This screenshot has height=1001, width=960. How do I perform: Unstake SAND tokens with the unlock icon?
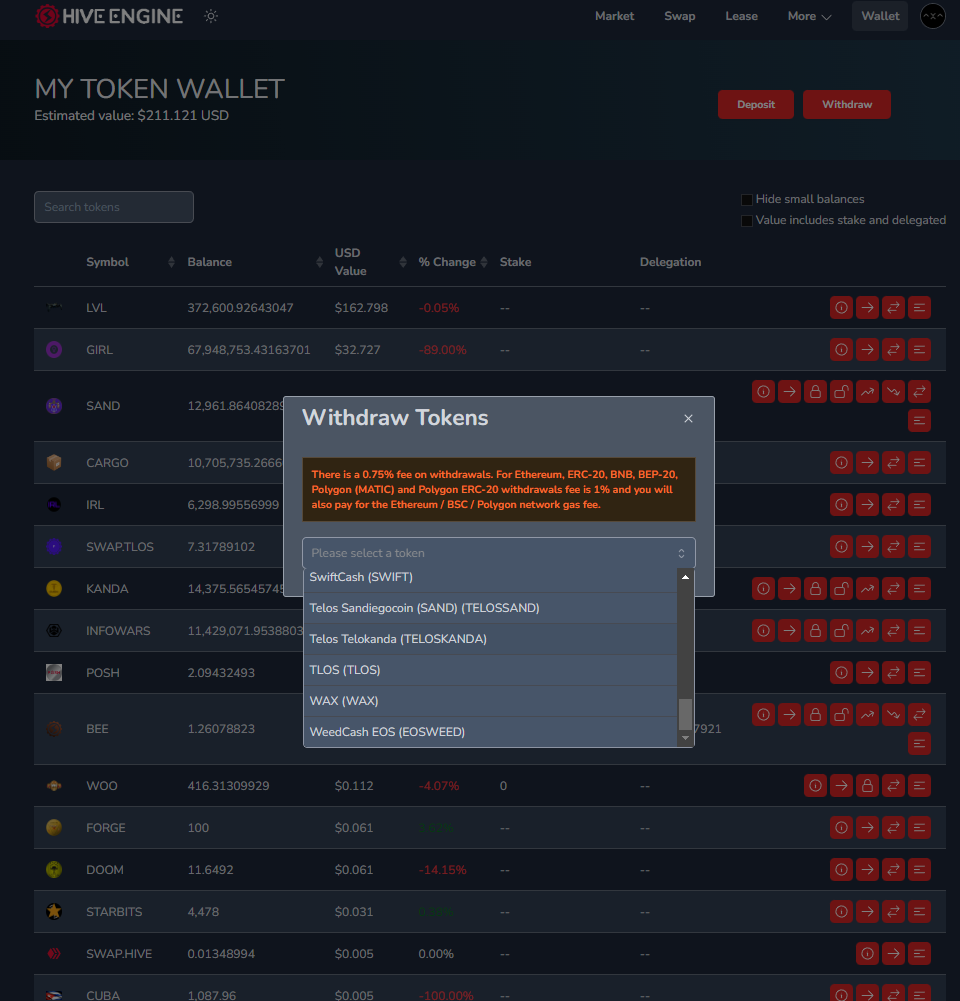(841, 392)
